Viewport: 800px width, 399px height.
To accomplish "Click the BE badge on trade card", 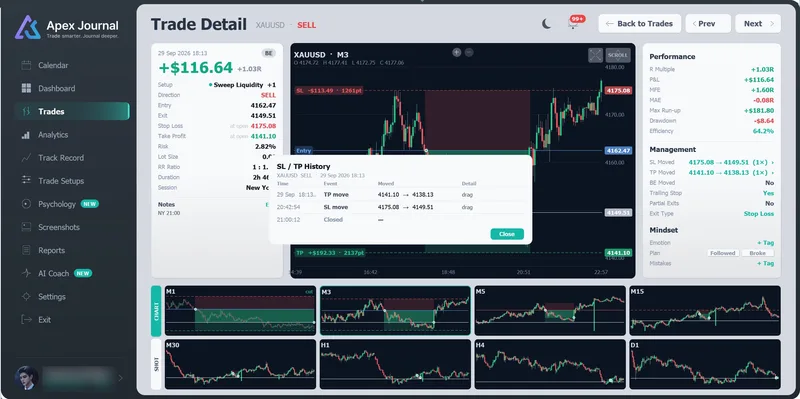I will (268, 53).
